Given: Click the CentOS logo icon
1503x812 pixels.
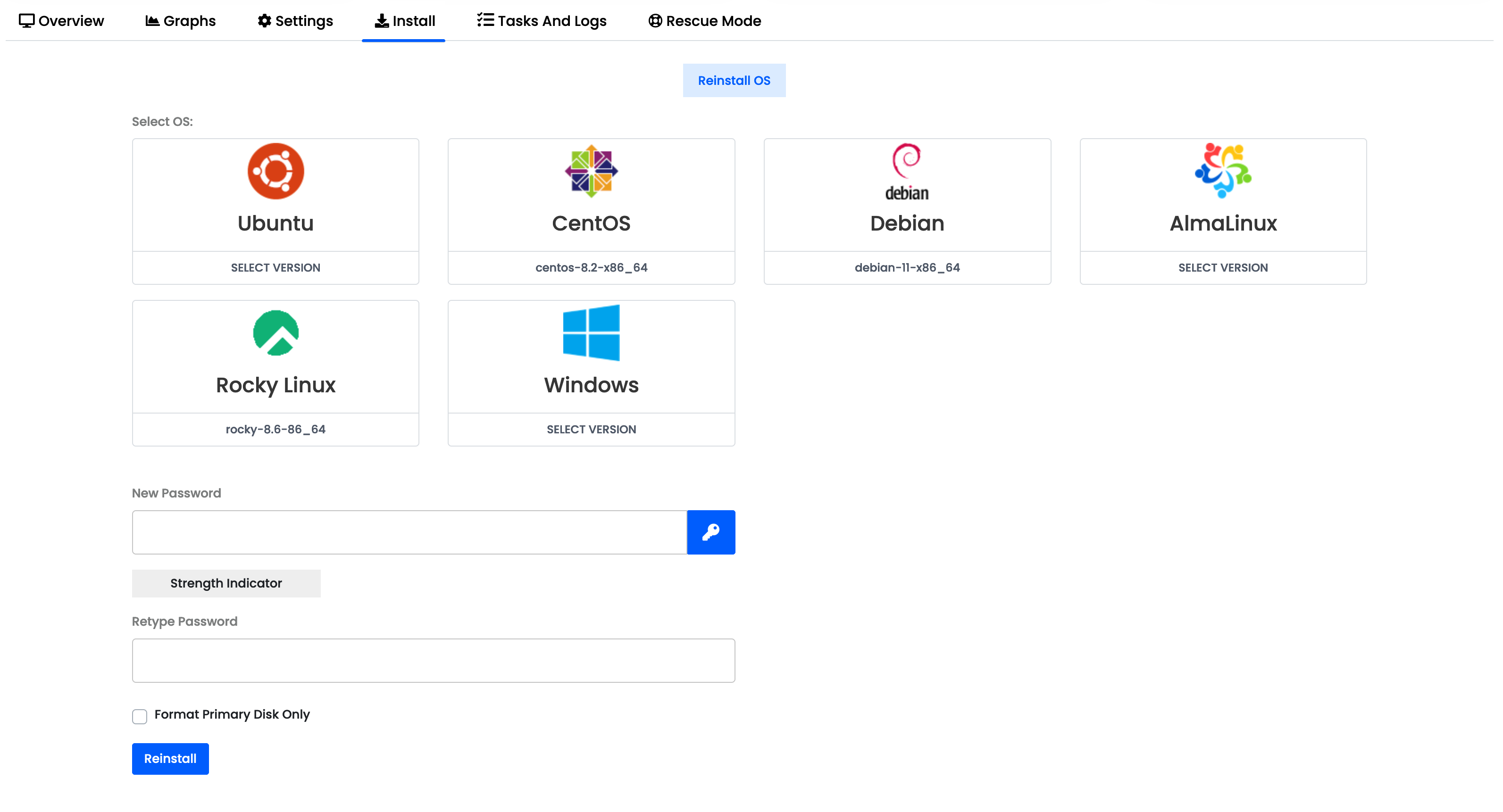Looking at the screenshot, I should pos(591,171).
